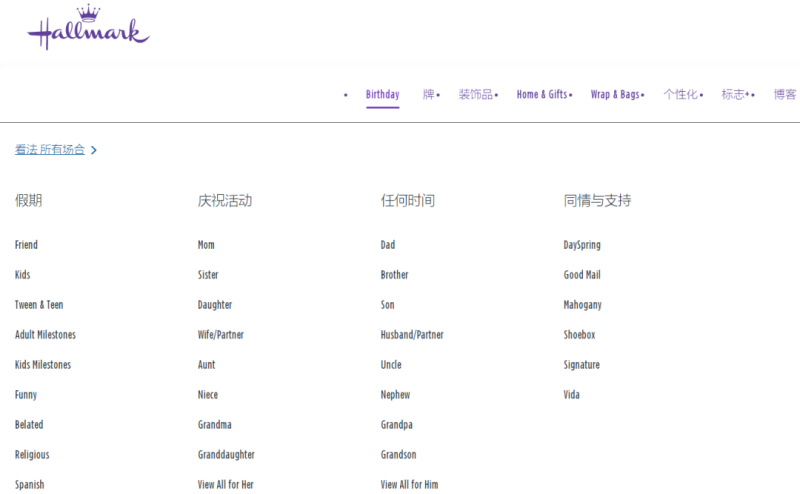Image resolution: width=800 pixels, height=494 pixels.
Task: Click View All for Her
Action: tap(225, 485)
